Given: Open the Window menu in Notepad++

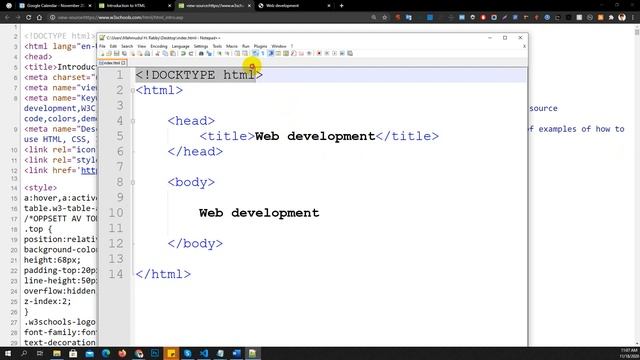Looking at the screenshot, I should tap(279, 46).
